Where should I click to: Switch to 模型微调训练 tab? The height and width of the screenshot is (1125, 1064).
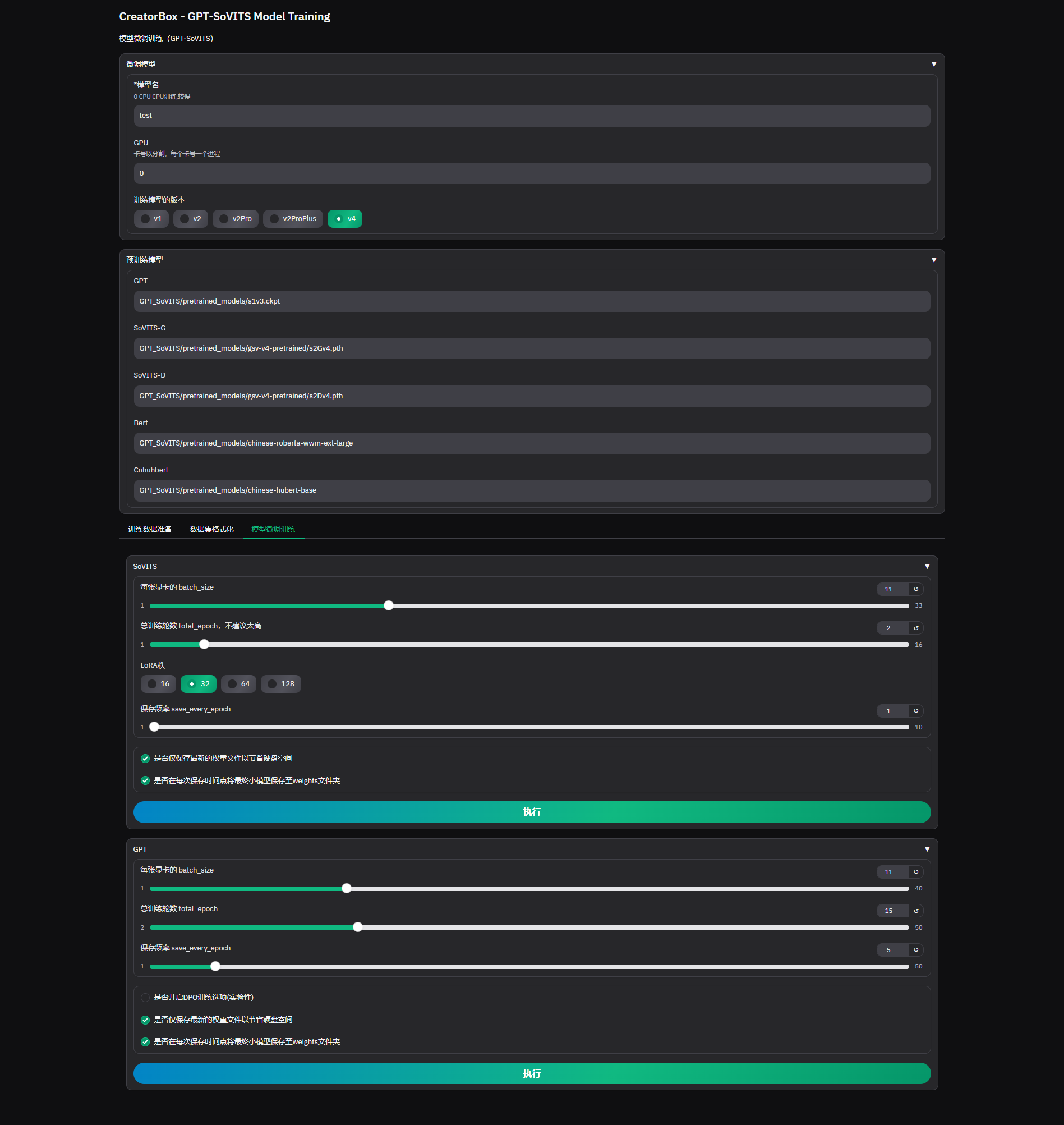pyautogui.click(x=273, y=529)
